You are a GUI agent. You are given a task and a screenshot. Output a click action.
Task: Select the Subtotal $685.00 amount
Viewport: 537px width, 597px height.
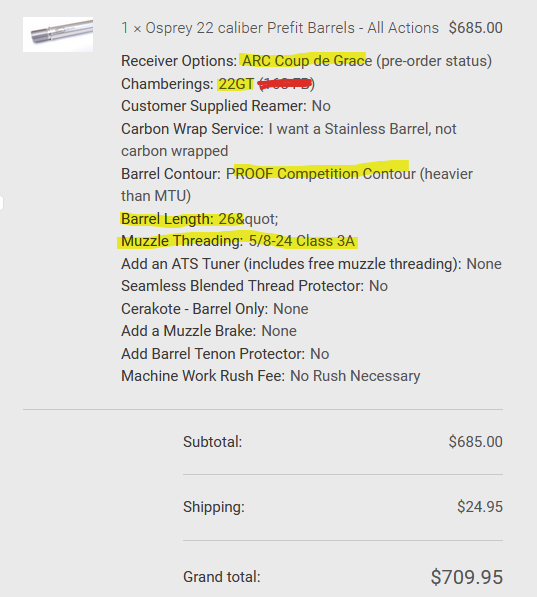[x=475, y=442]
